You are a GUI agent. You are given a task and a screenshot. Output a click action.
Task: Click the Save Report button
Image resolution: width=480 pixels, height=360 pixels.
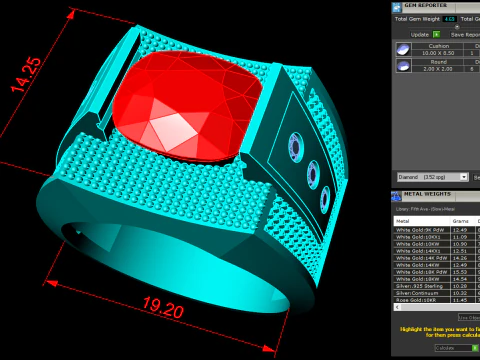tap(465, 35)
